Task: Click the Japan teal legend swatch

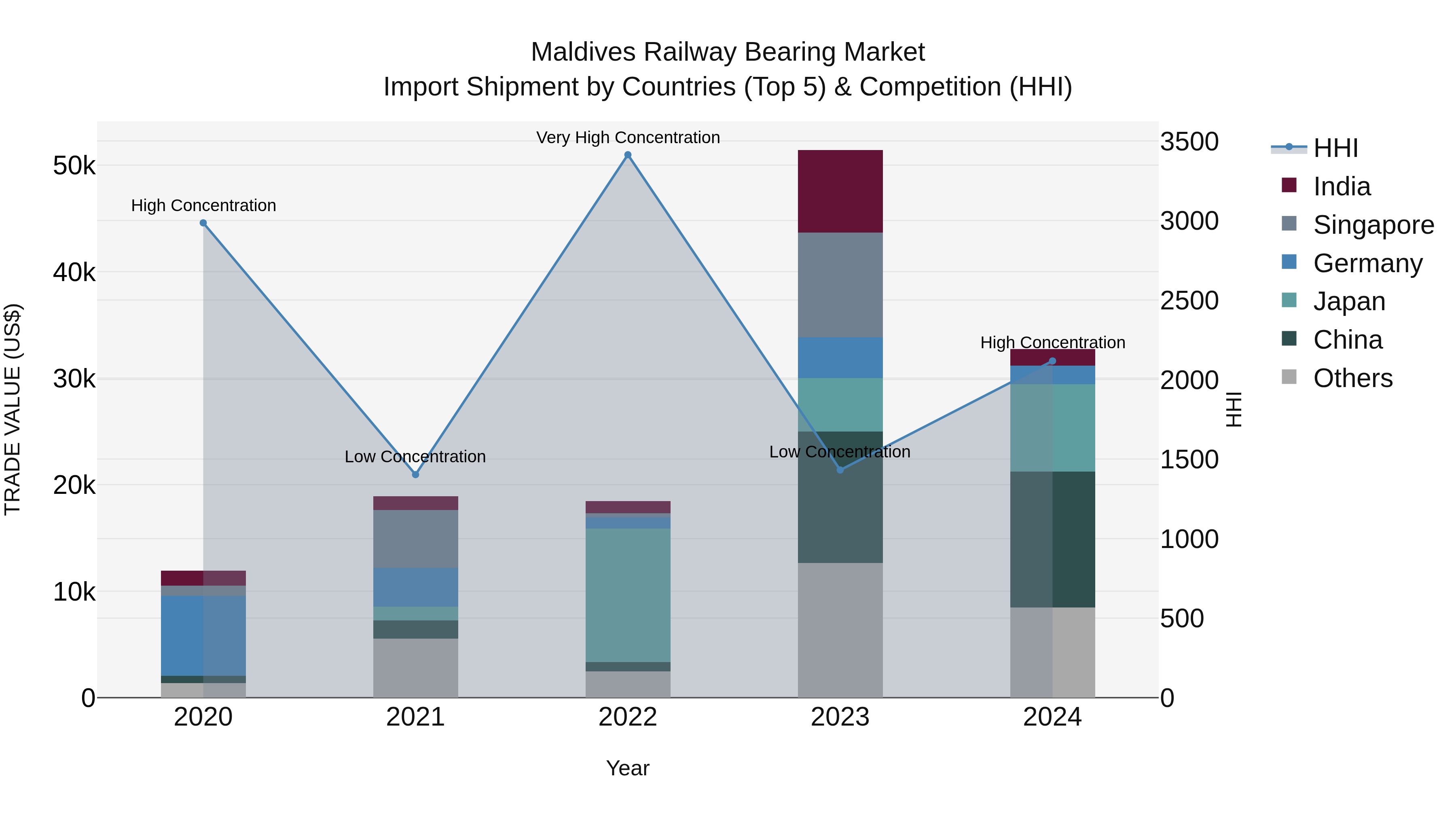Action: pyautogui.click(x=1289, y=301)
